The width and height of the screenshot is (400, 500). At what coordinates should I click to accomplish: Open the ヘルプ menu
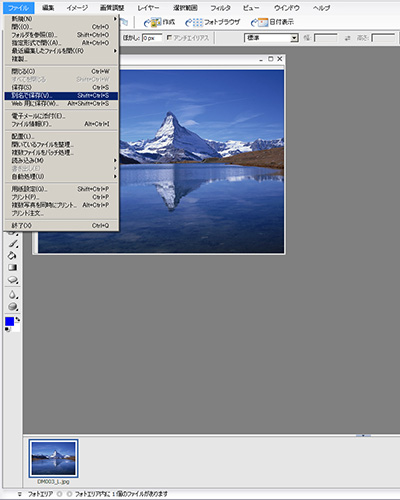(x=322, y=8)
